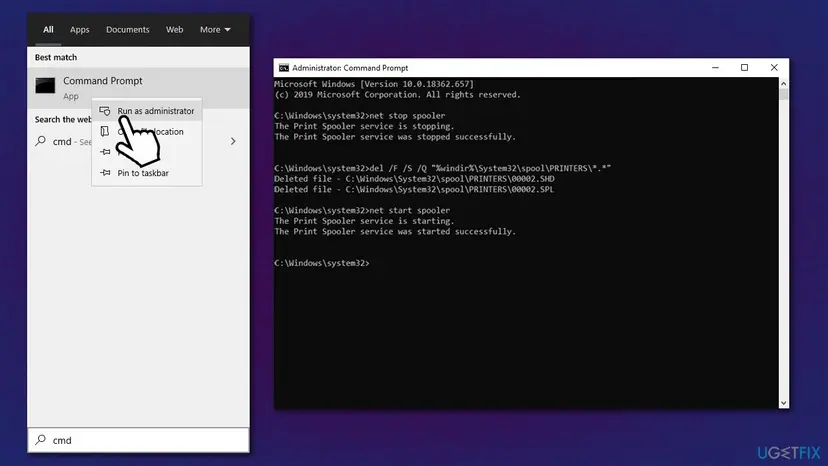Open the Command Prompt best match result
This screenshot has height=466, width=828.
point(138,88)
